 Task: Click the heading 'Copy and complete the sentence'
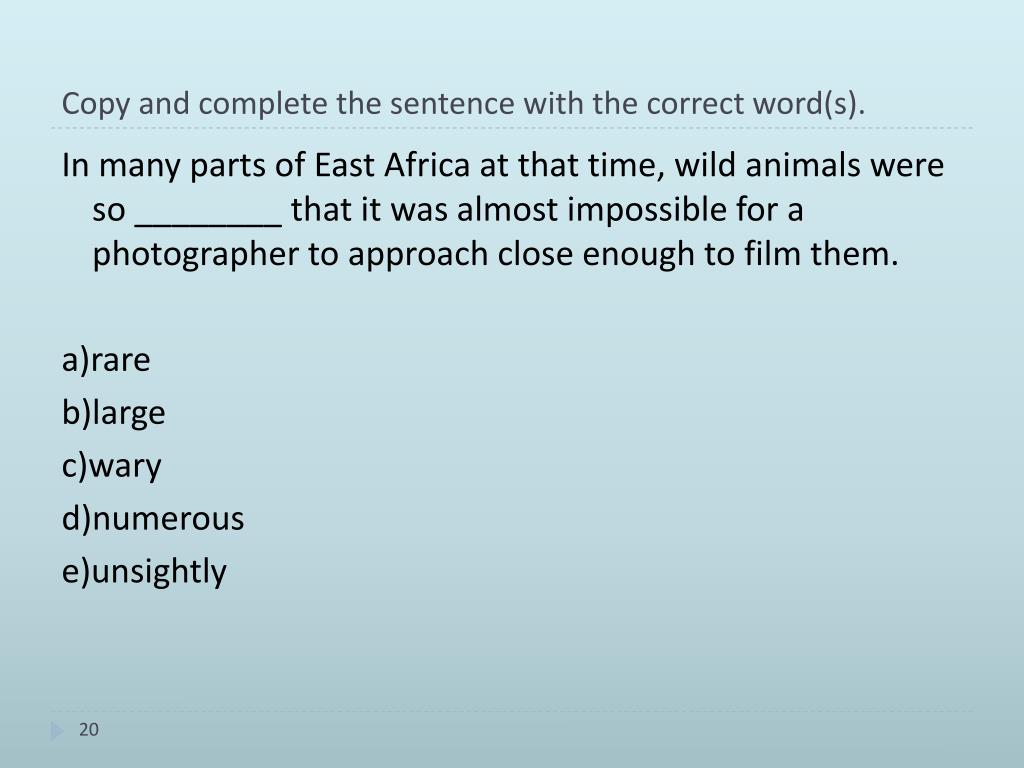pos(288,104)
